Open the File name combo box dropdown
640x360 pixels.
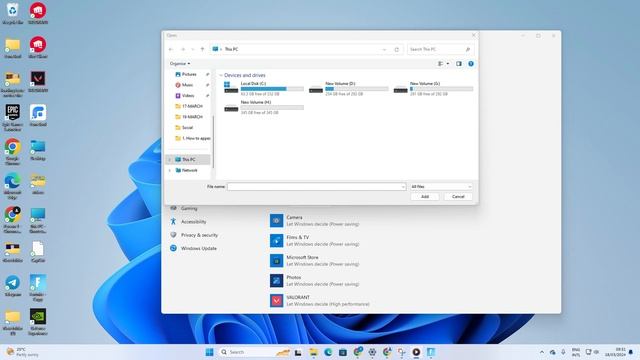pyautogui.click(x=403, y=187)
